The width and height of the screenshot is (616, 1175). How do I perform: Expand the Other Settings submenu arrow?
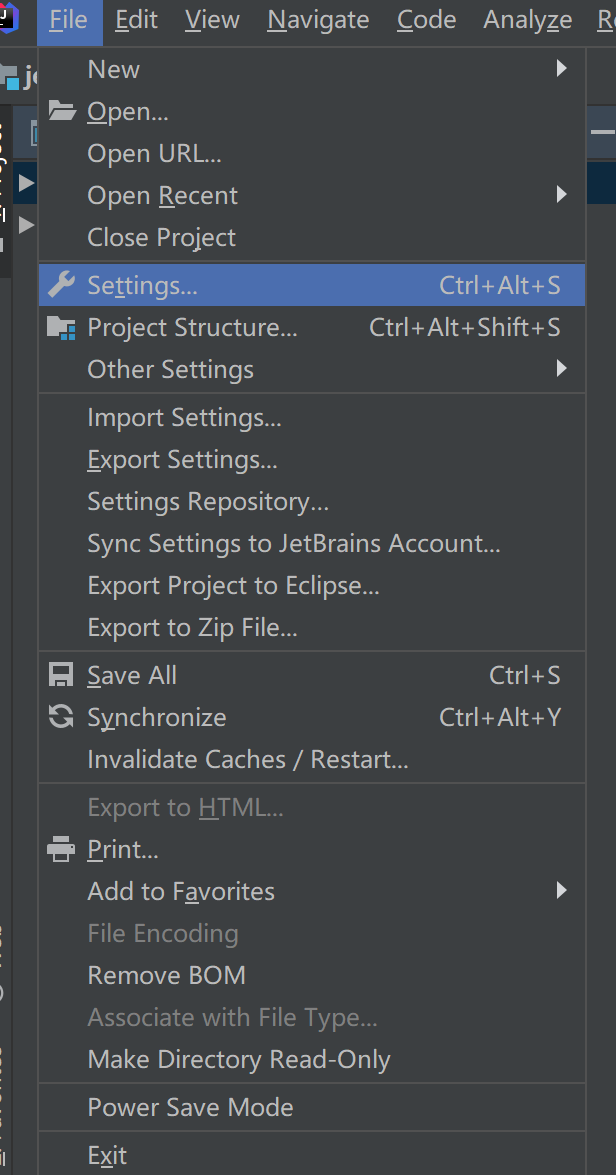click(562, 369)
